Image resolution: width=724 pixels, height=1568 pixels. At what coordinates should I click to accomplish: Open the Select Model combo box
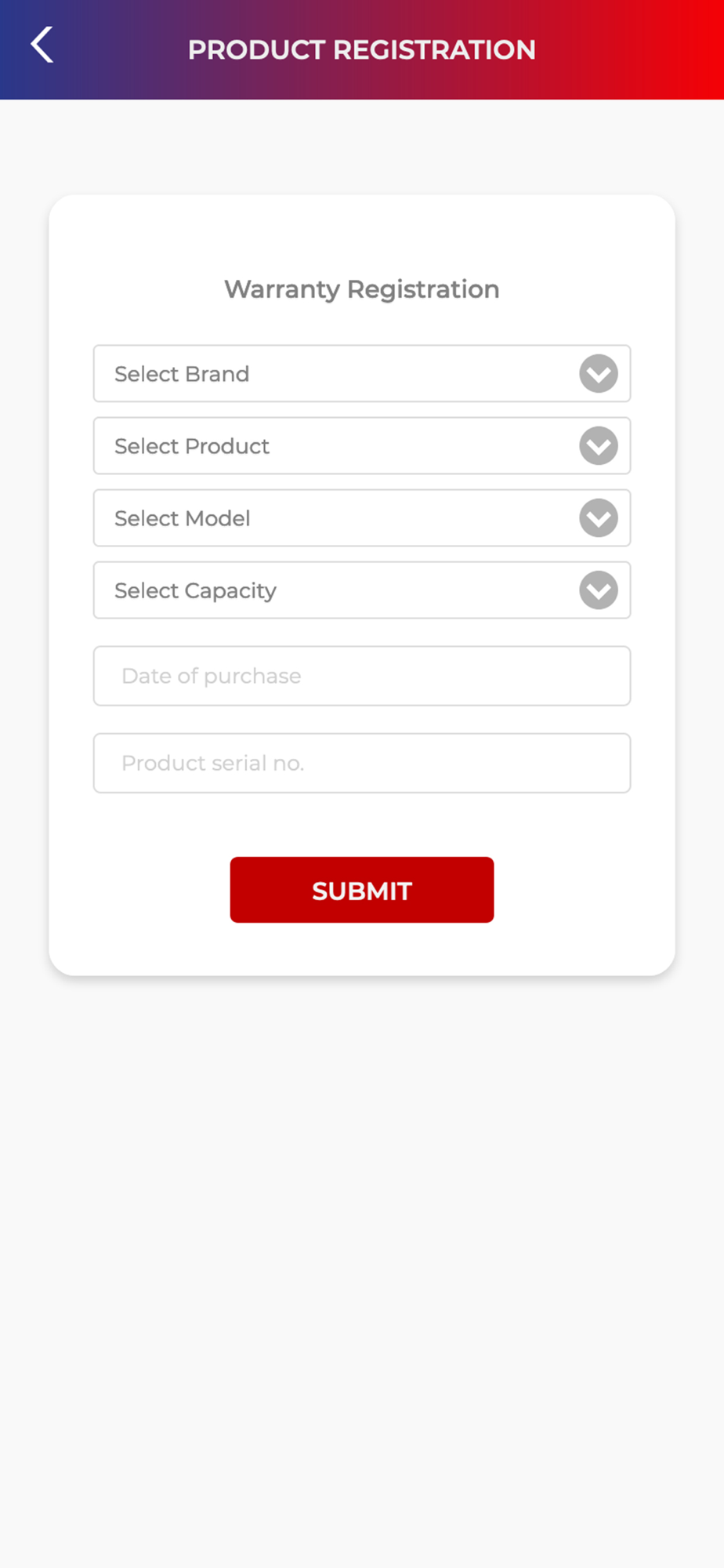[362, 518]
